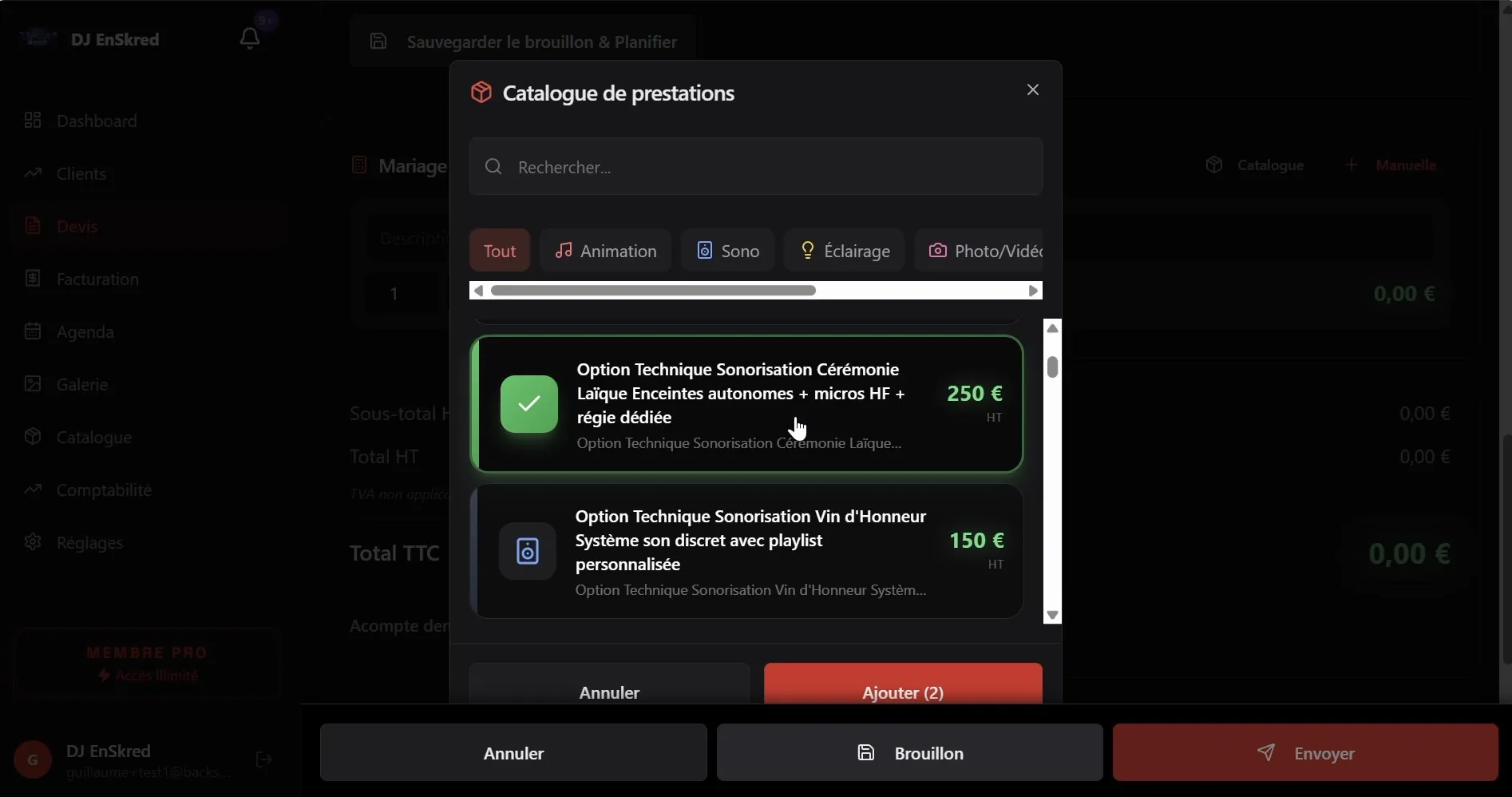The width and height of the screenshot is (1512, 797).
Task: Click the Galerie image icon in sidebar
Action: coord(33,384)
